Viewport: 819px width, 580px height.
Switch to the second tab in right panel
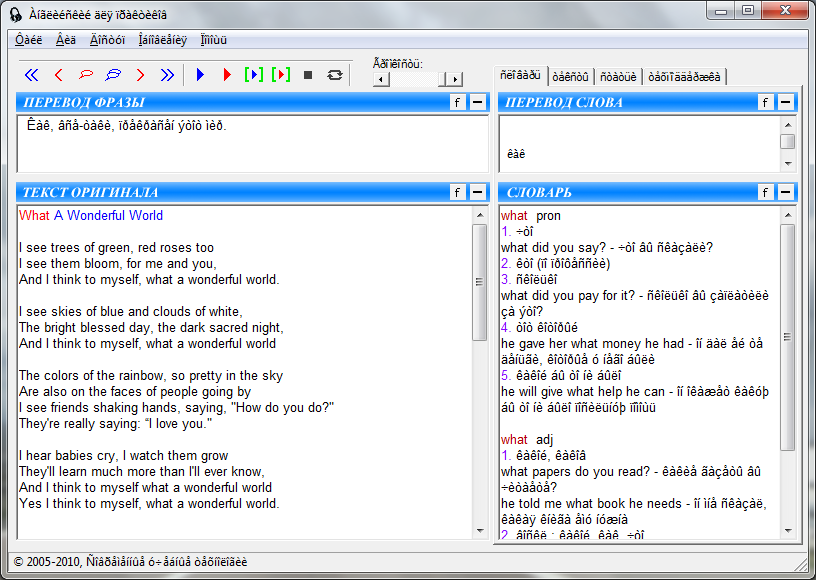pyautogui.click(x=570, y=77)
